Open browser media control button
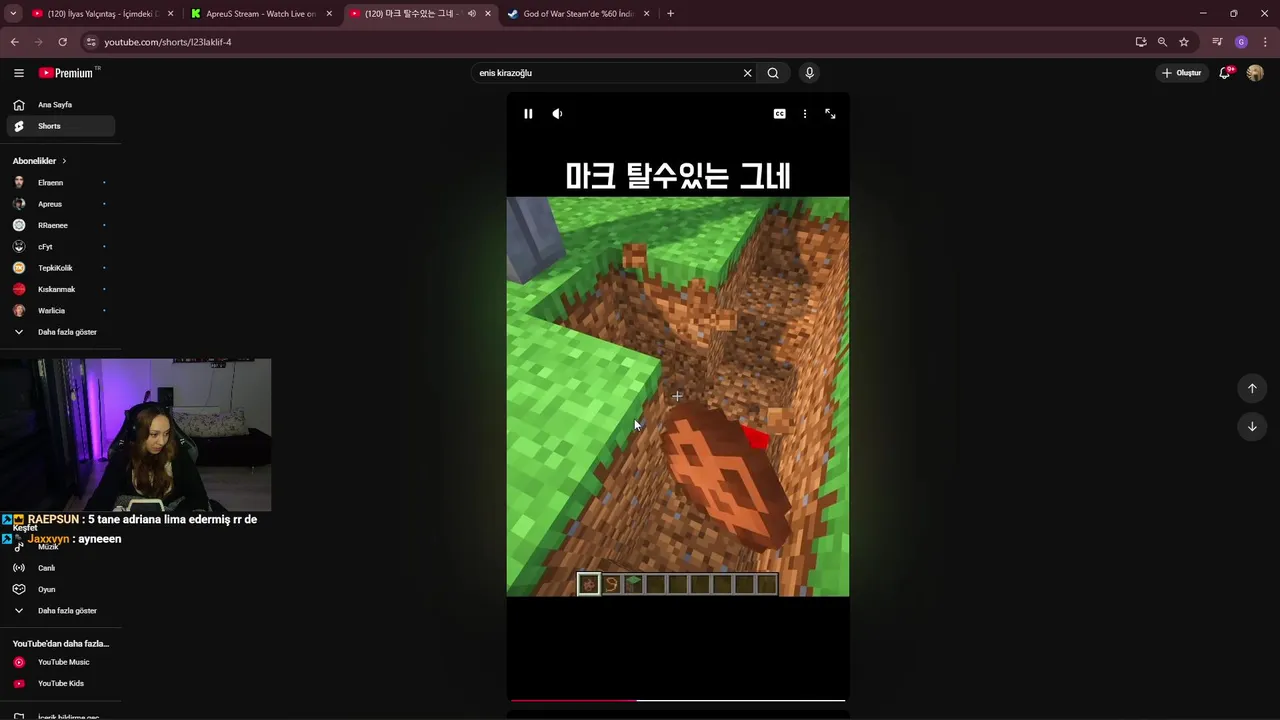The width and height of the screenshot is (1280, 720). [x=1217, y=42]
